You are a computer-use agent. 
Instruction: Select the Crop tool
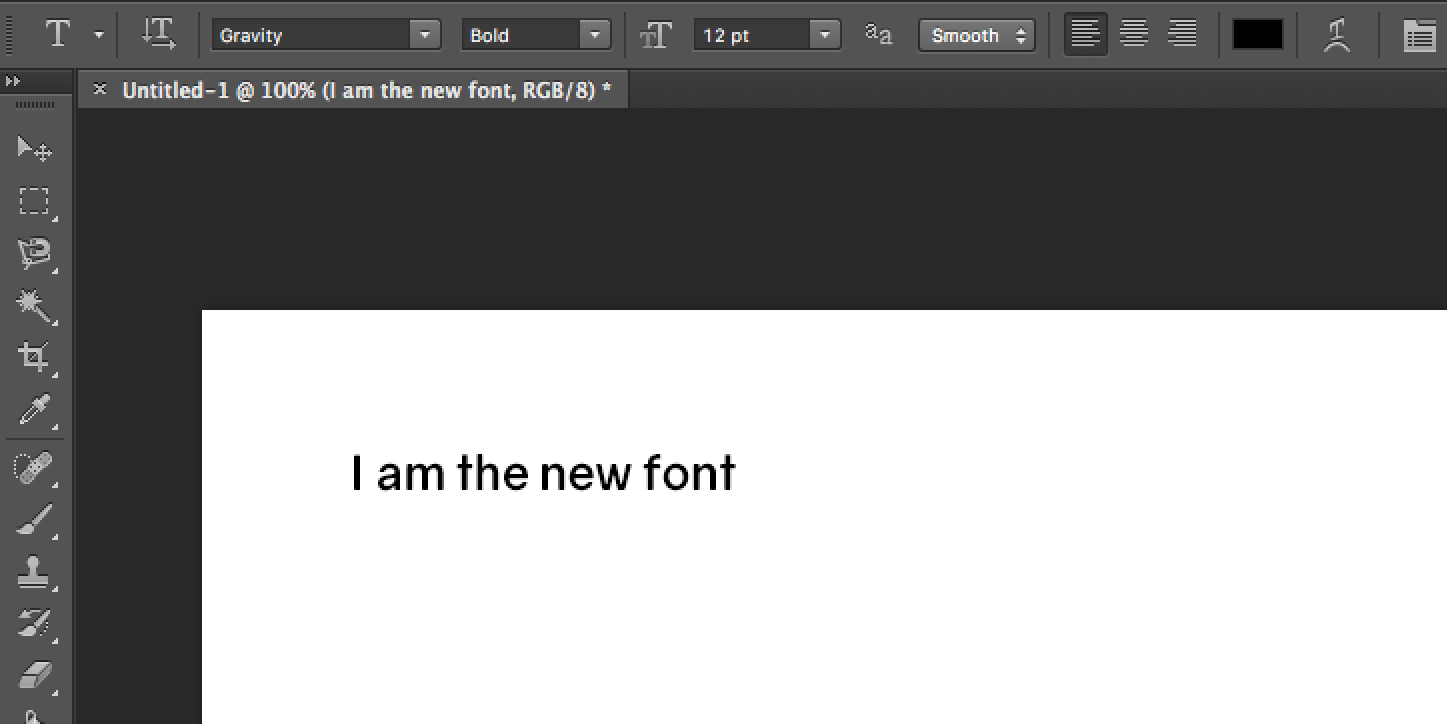(x=34, y=357)
